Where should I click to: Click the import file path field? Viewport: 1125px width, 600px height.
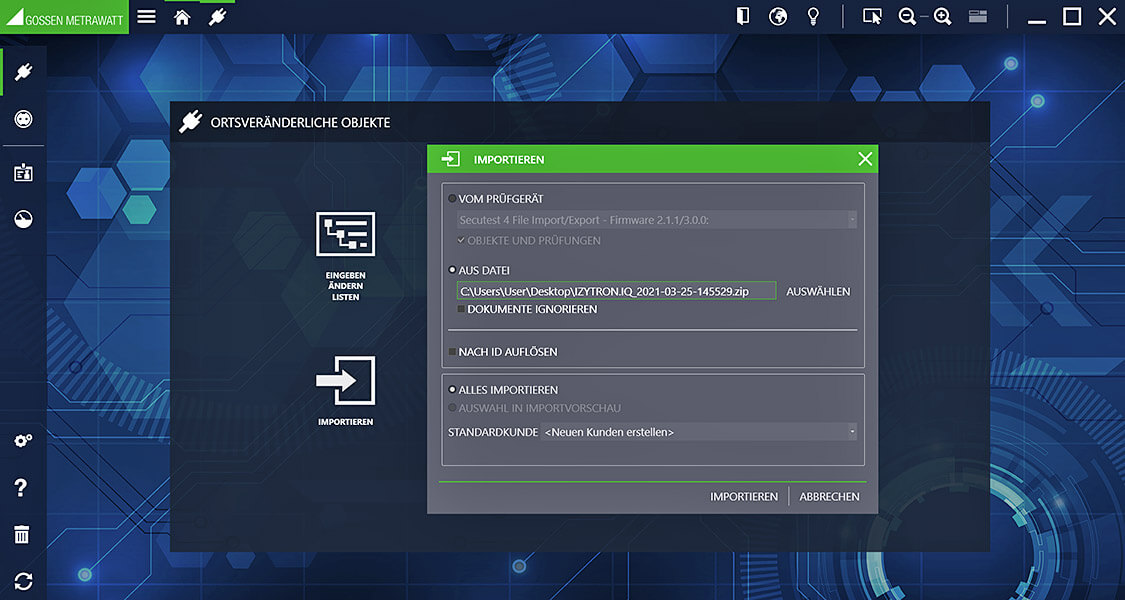(x=616, y=291)
